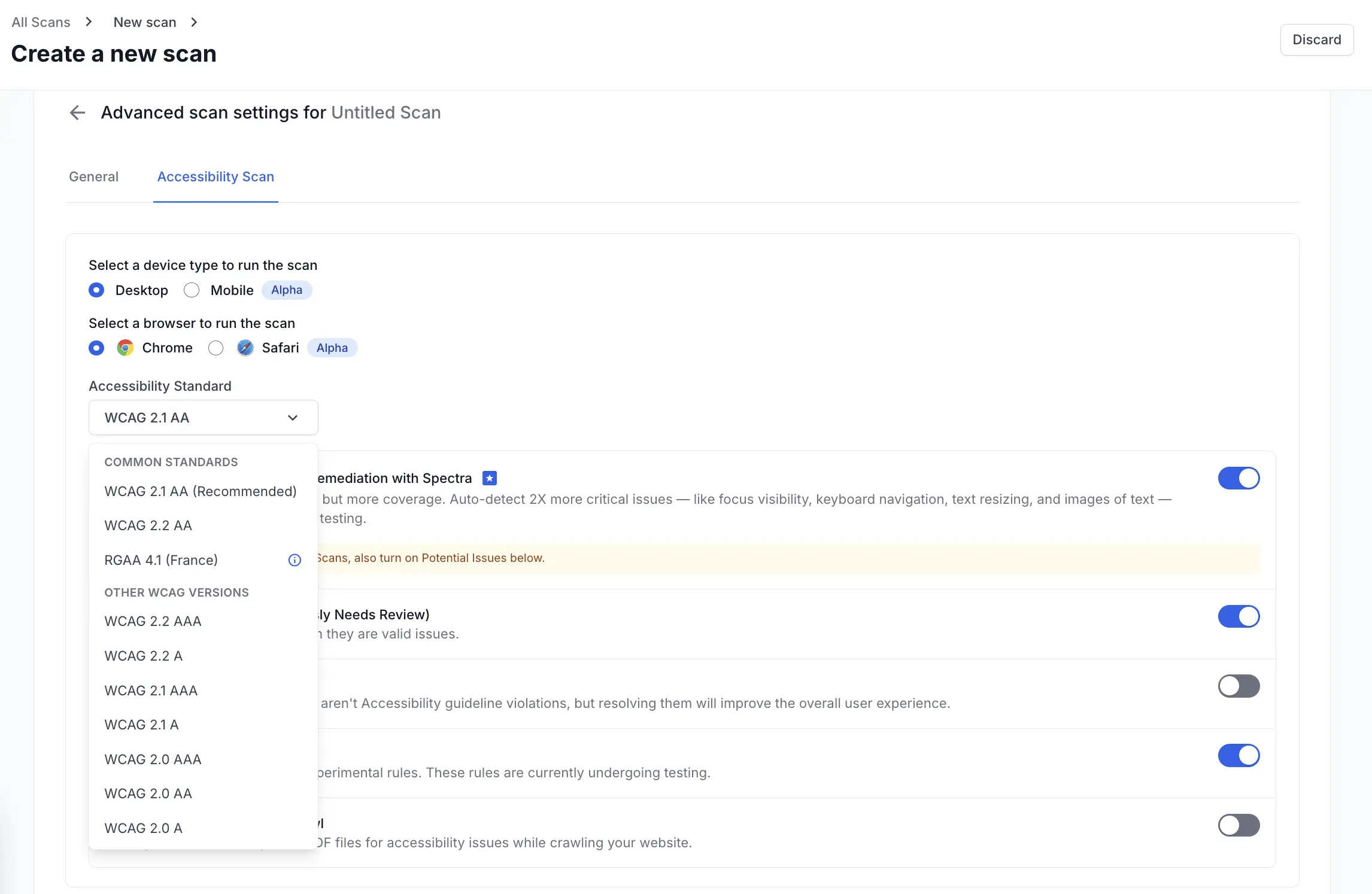
Task: Click the Create a new scan heading
Action: tap(114, 54)
